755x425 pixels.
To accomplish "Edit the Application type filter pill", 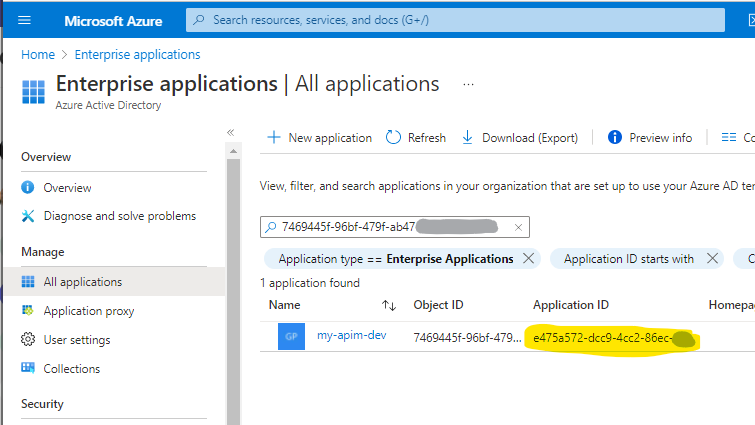I will pyautogui.click(x=395, y=259).
